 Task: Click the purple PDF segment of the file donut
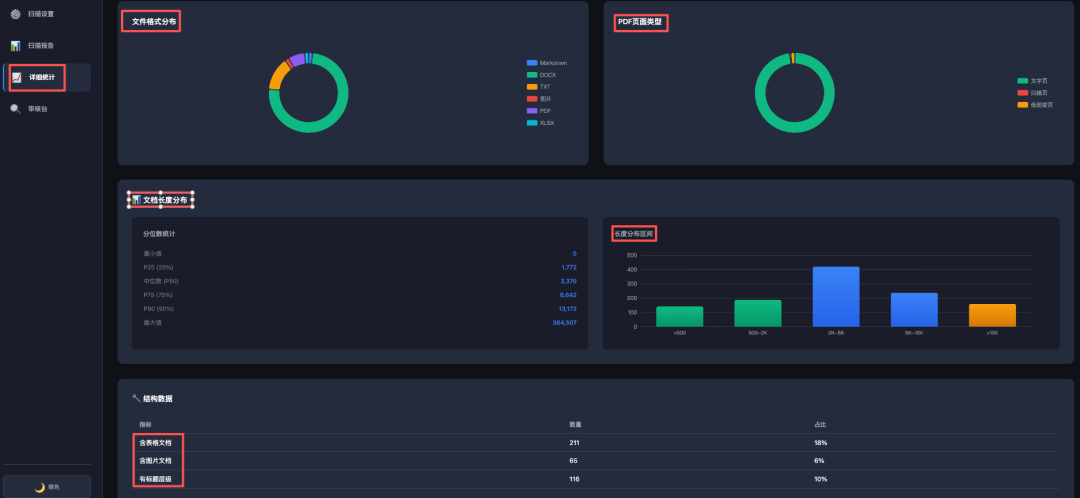point(297,60)
